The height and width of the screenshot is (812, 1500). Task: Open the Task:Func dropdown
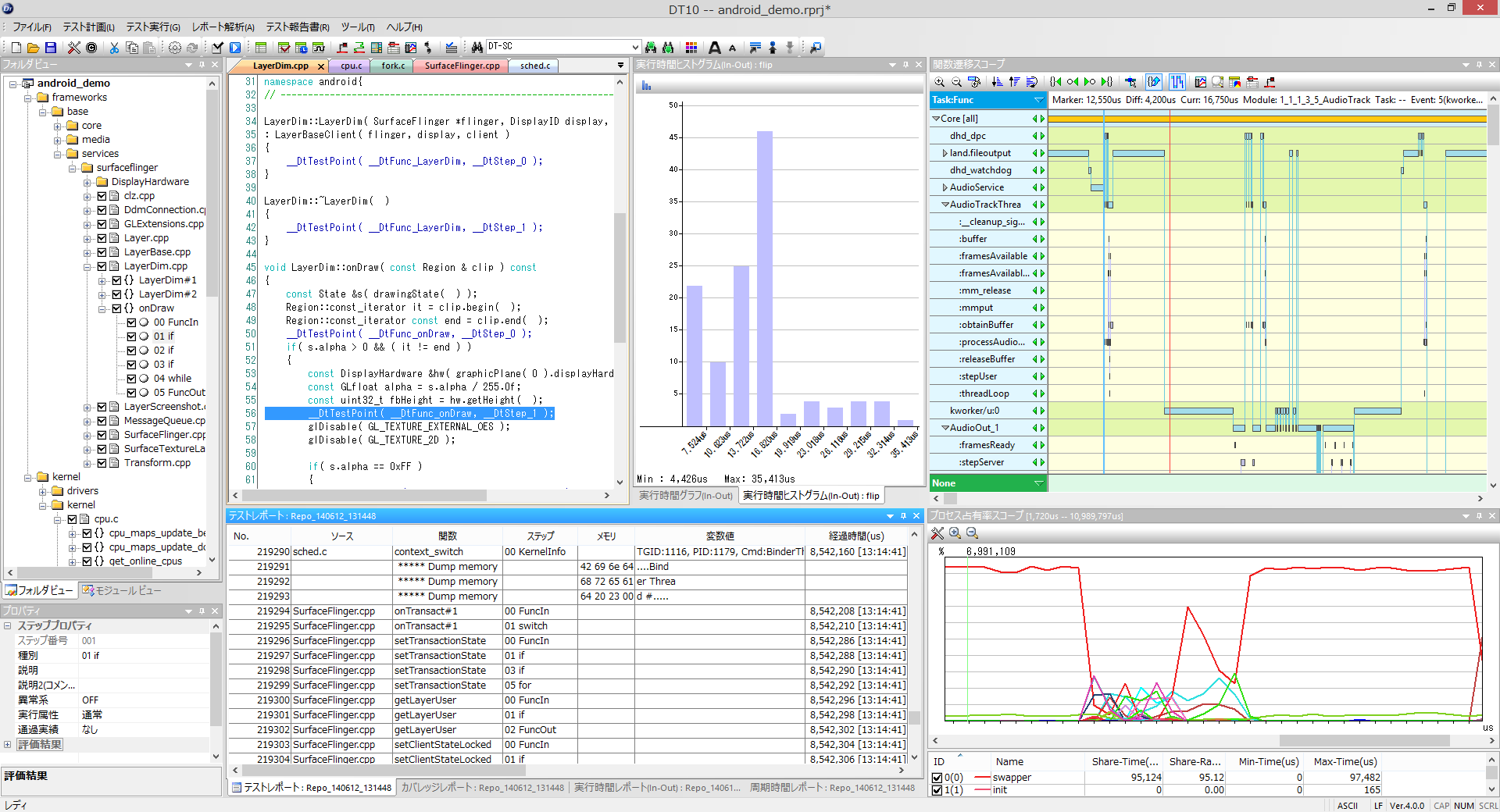pyautogui.click(x=1038, y=100)
